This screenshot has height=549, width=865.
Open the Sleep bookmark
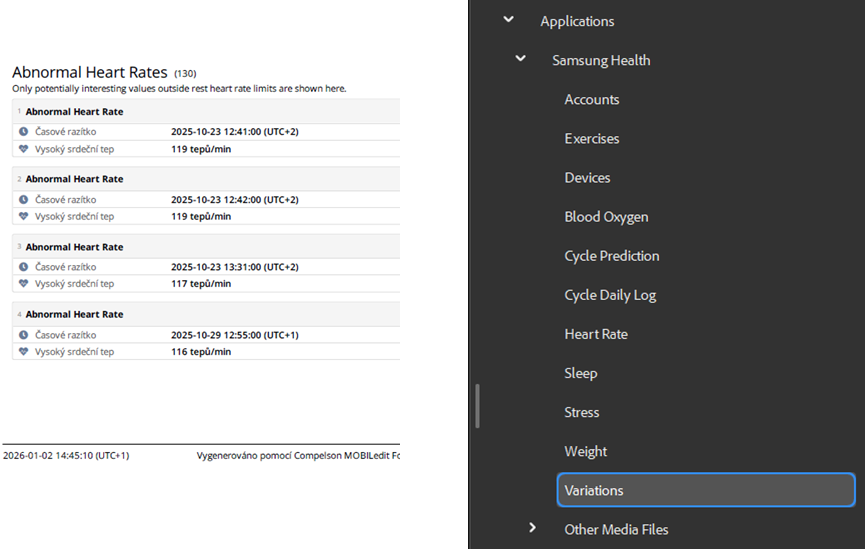580,373
